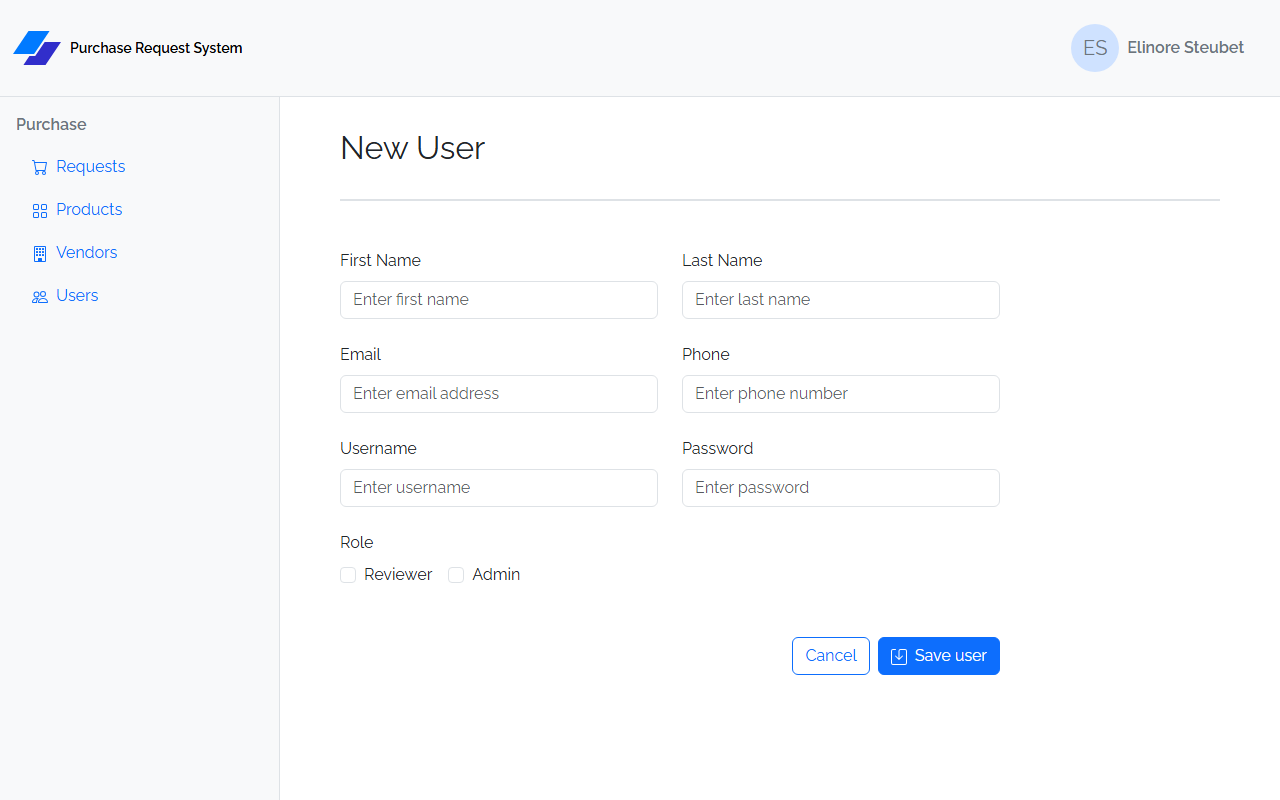1280x800 pixels.
Task: Click the New User page heading
Action: [413, 148]
